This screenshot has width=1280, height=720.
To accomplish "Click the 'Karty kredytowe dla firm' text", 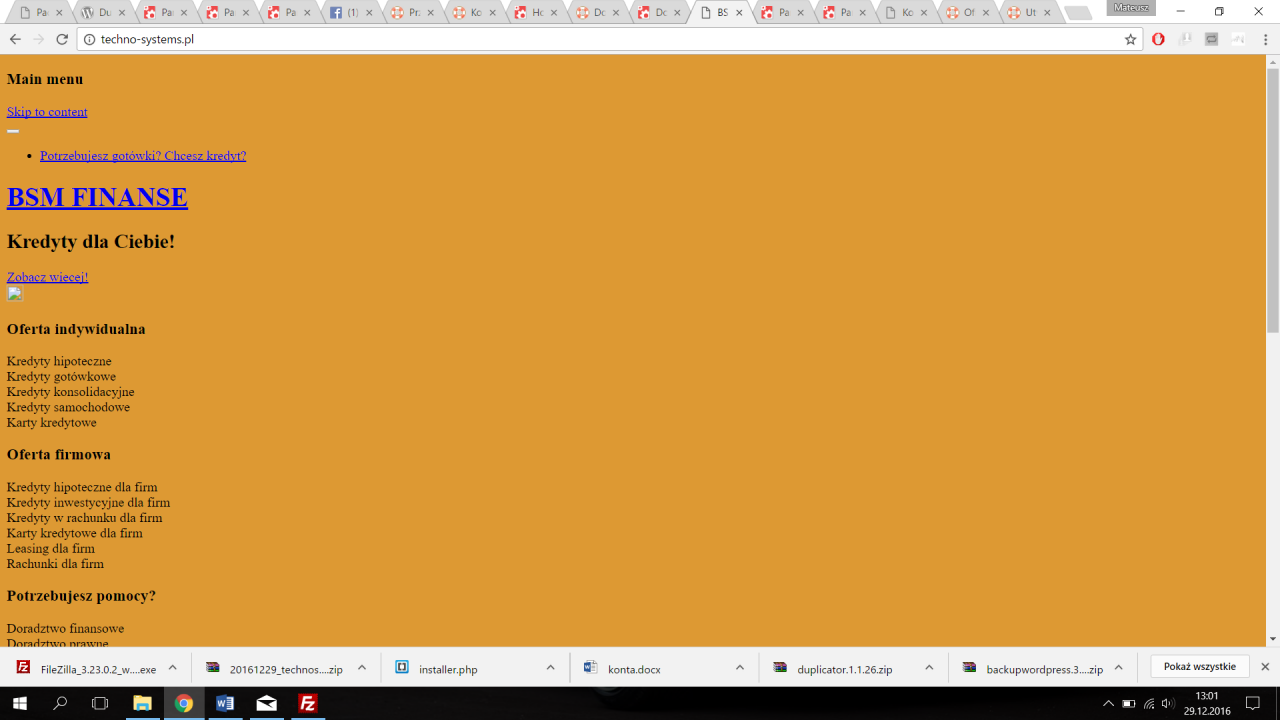I will coord(75,533).
